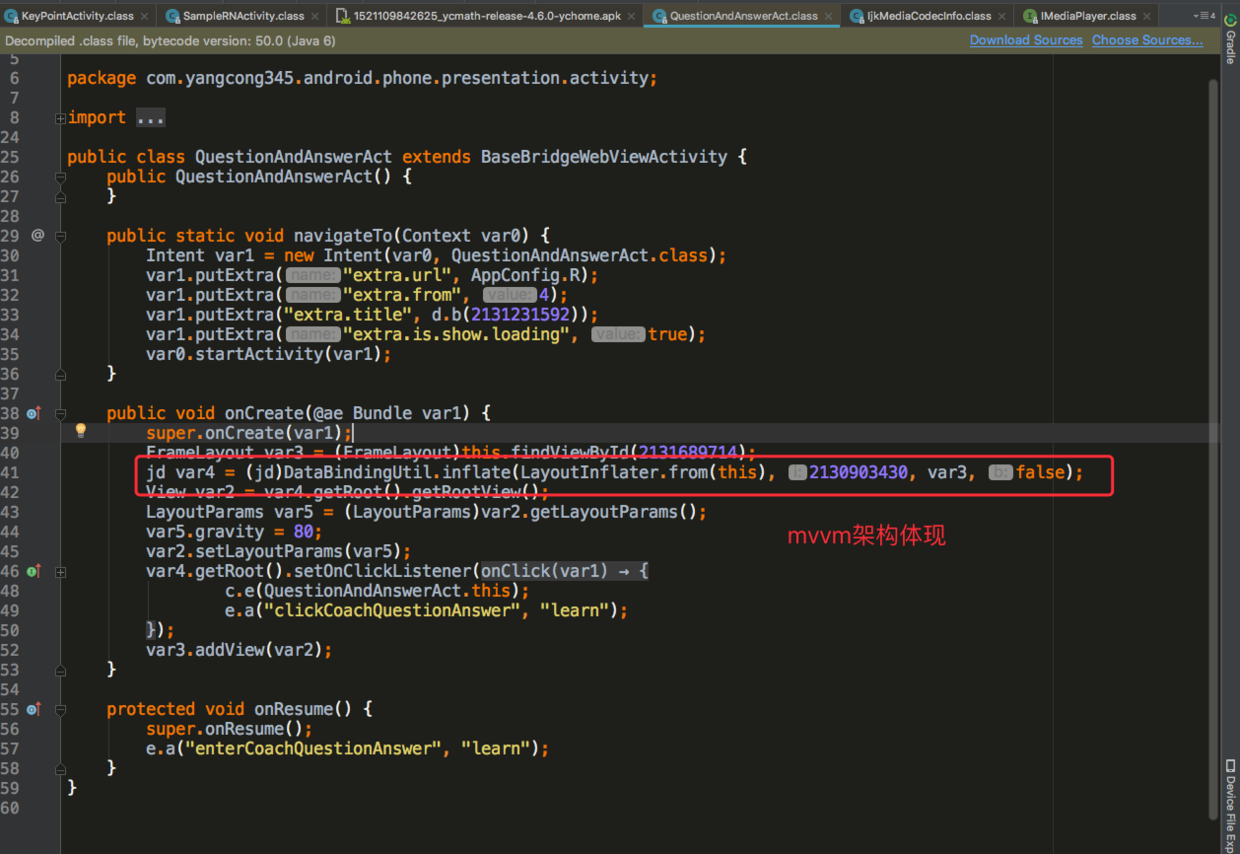
Task: Open the intention light bulb on line 39
Action: pyautogui.click(x=81, y=431)
